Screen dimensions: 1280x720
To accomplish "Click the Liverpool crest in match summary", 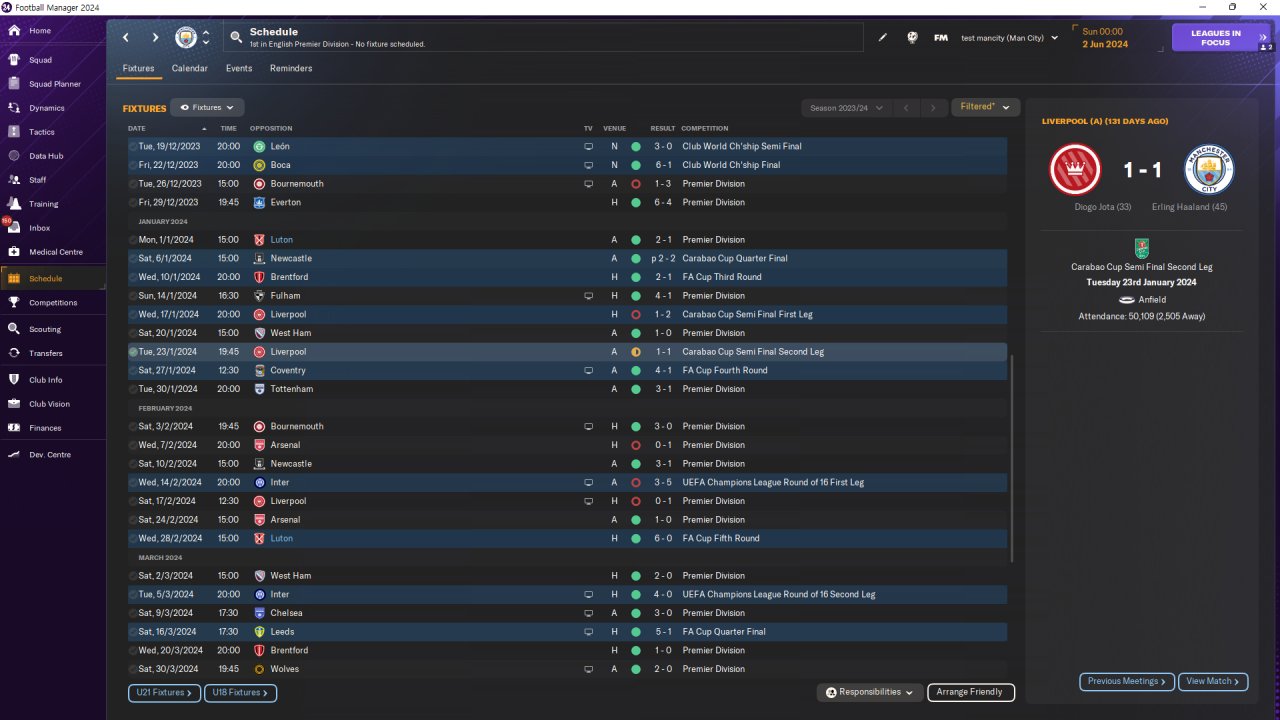I will pos(1075,170).
